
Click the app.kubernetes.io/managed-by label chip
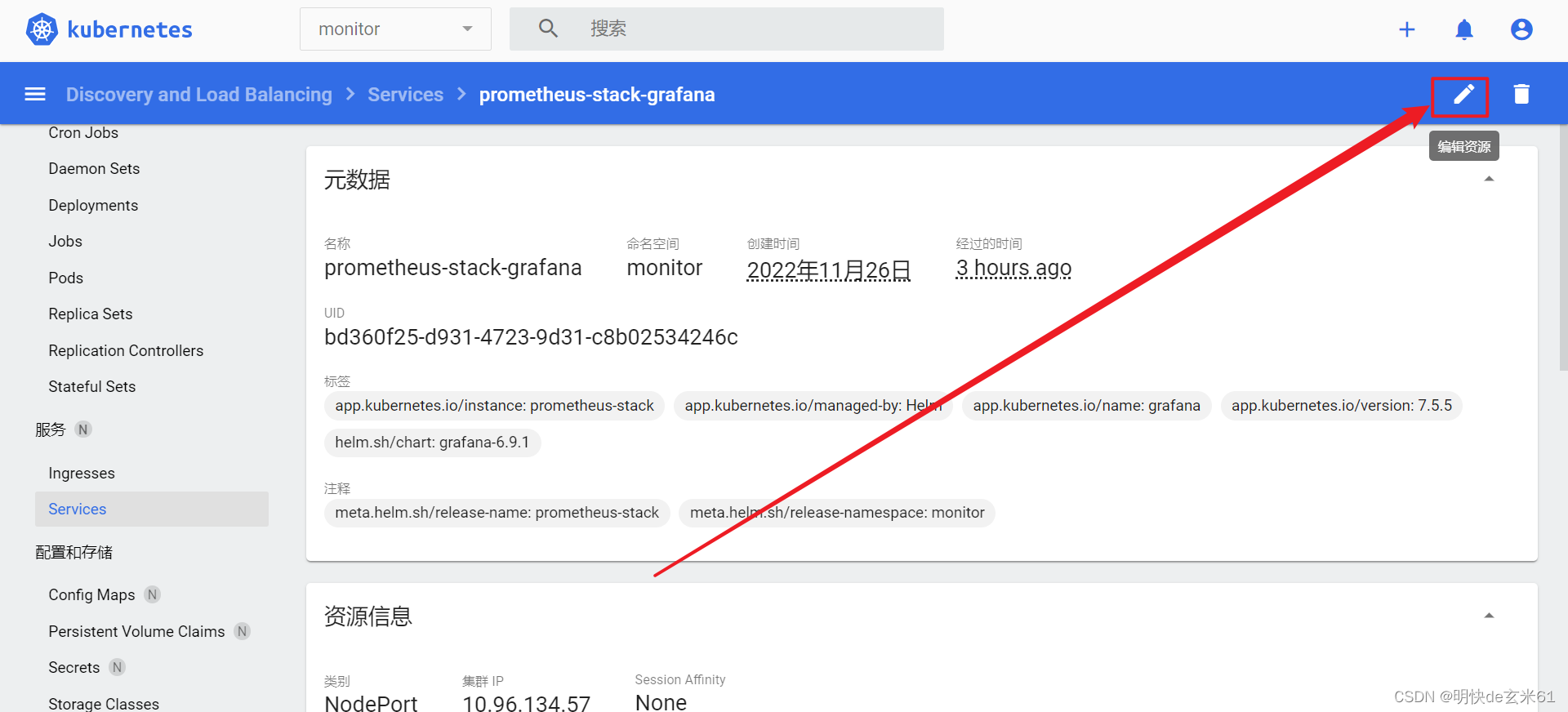point(813,406)
